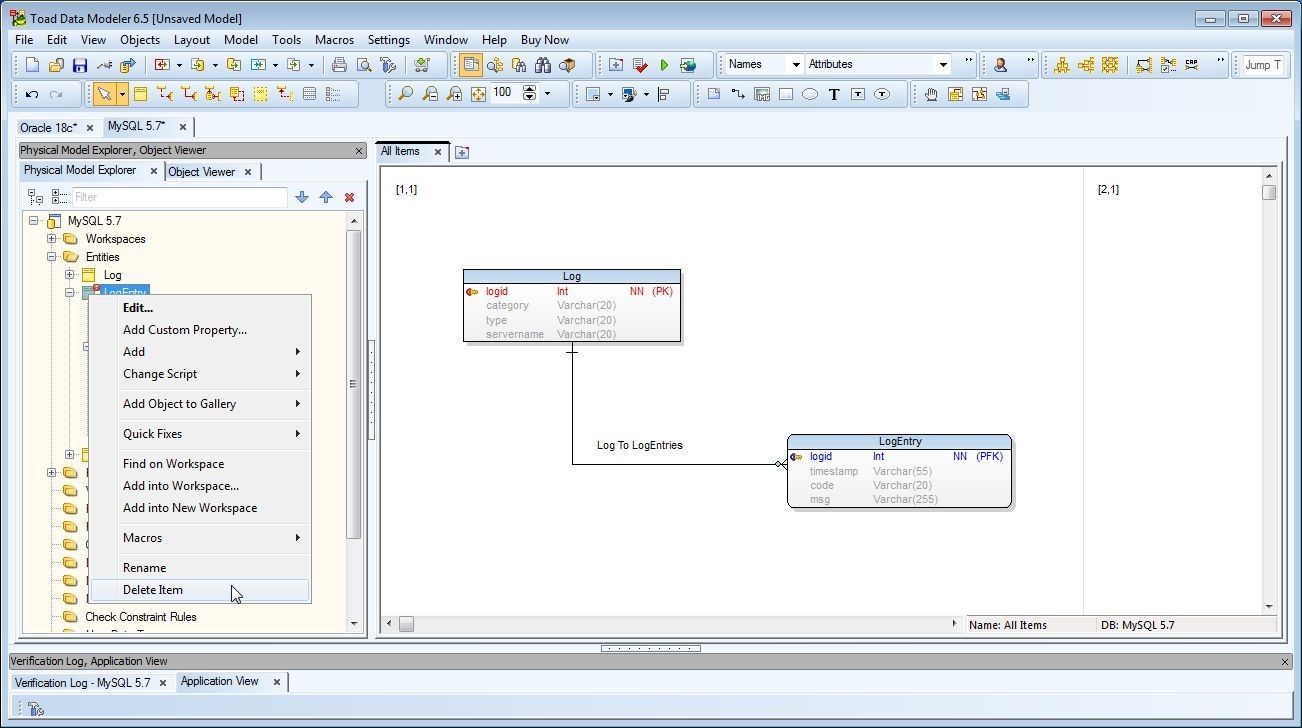Click the Undo arrow
The image size is (1302, 728).
click(32, 94)
